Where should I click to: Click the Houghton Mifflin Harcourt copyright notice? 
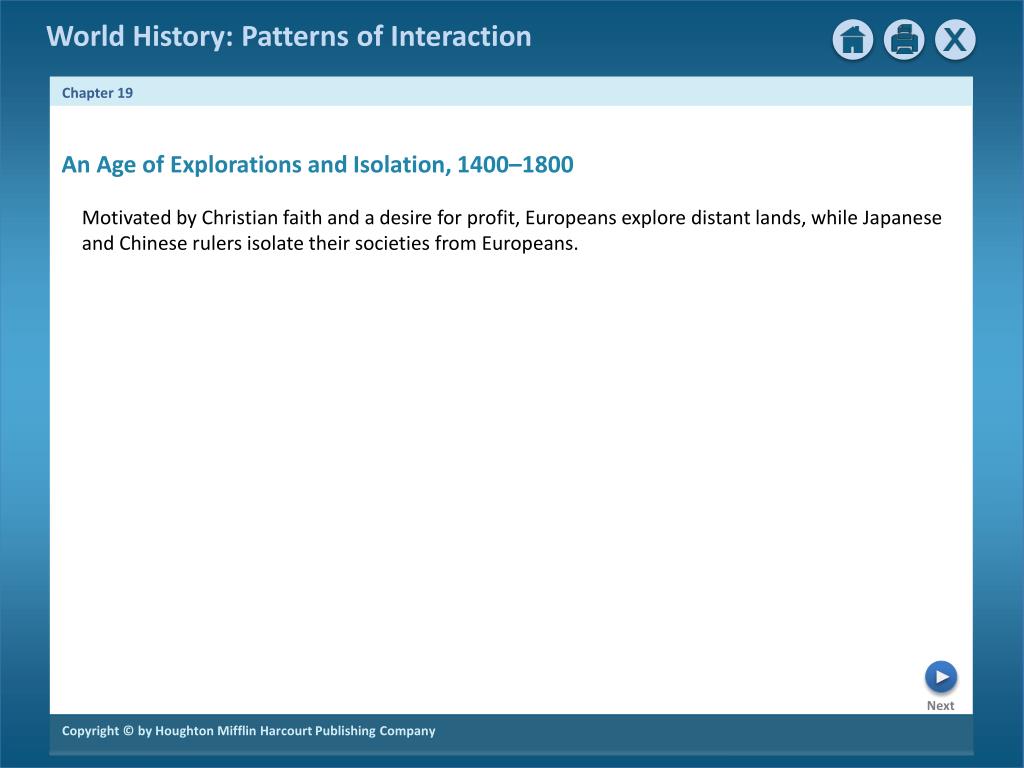(x=248, y=731)
